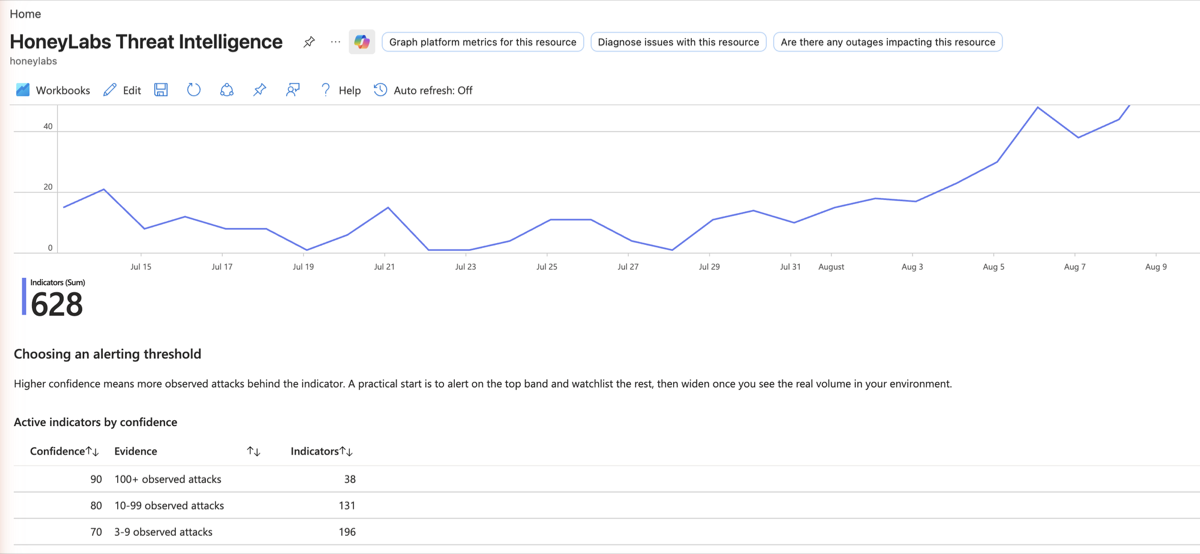Click the honeylabs subtitle text
The height and width of the screenshot is (554, 1200).
coord(34,61)
